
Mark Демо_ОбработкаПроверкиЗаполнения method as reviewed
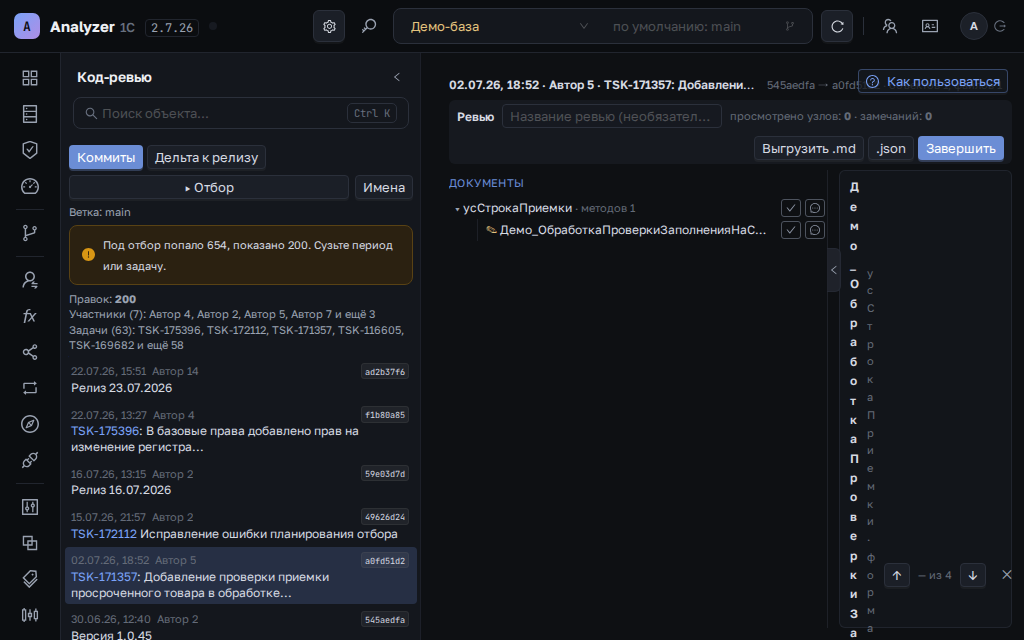pyautogui.click(x=791, y=230)
